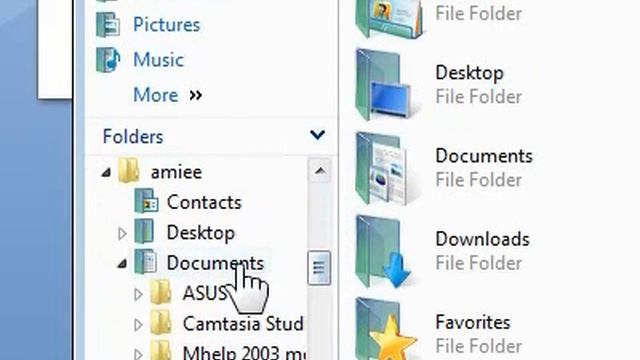Viewport: 640px width, 360px height.
Task: Click the Desktop tree folder icon
Action: pyautogui.click(x=145, y=231)
